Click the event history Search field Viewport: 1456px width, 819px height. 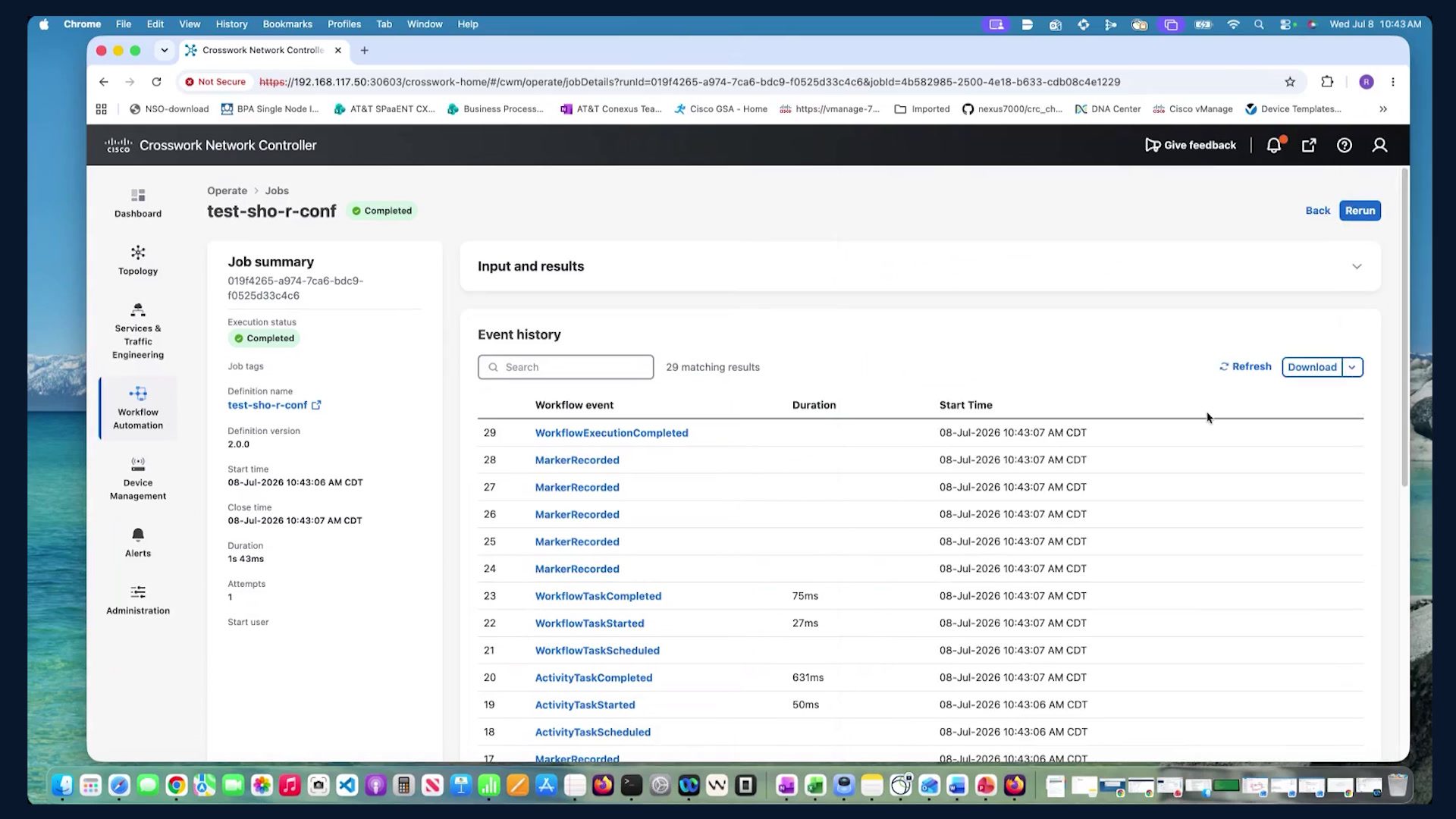coord(566,367)
